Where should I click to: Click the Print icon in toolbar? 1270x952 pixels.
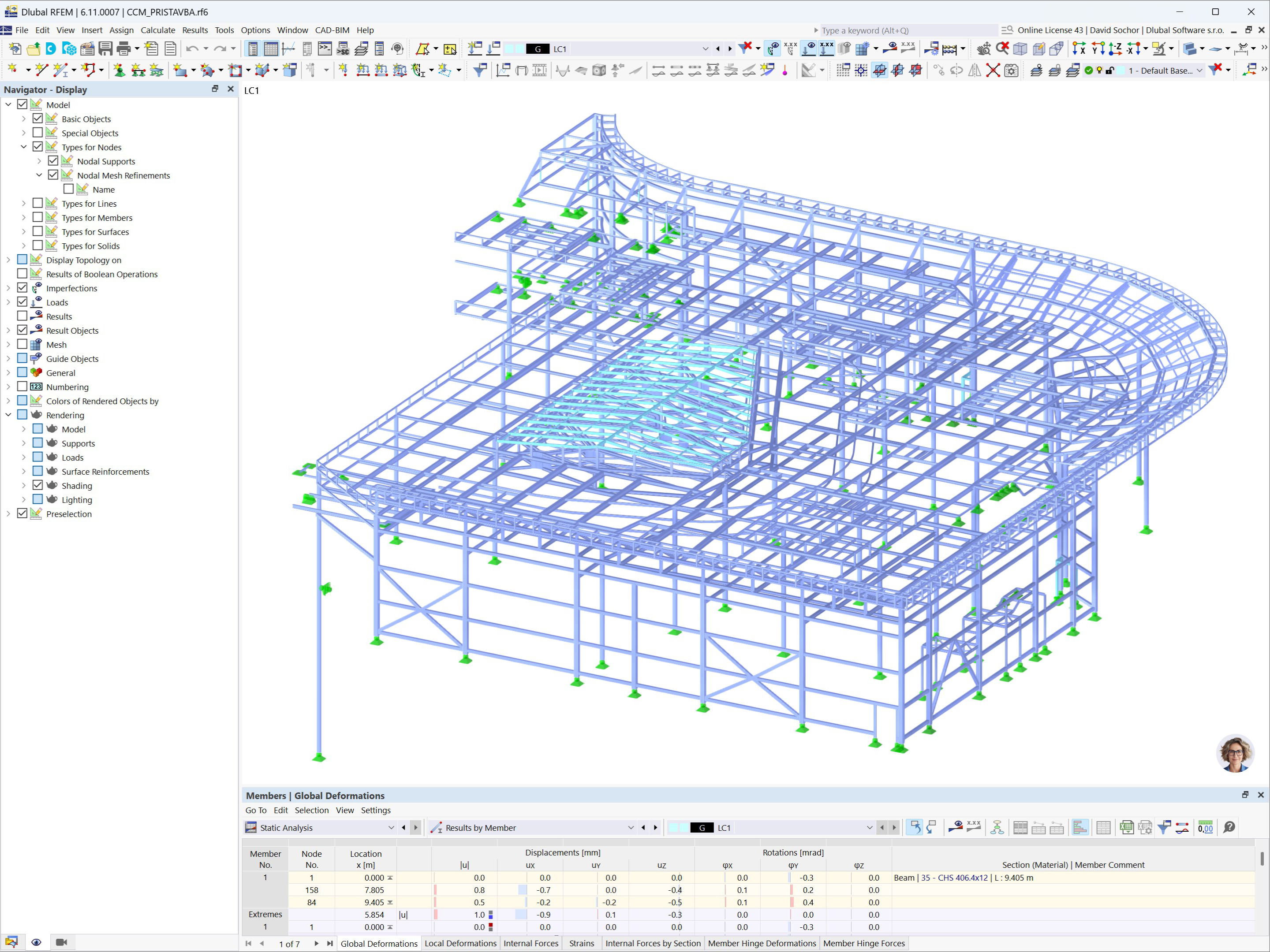click(124, 49)
